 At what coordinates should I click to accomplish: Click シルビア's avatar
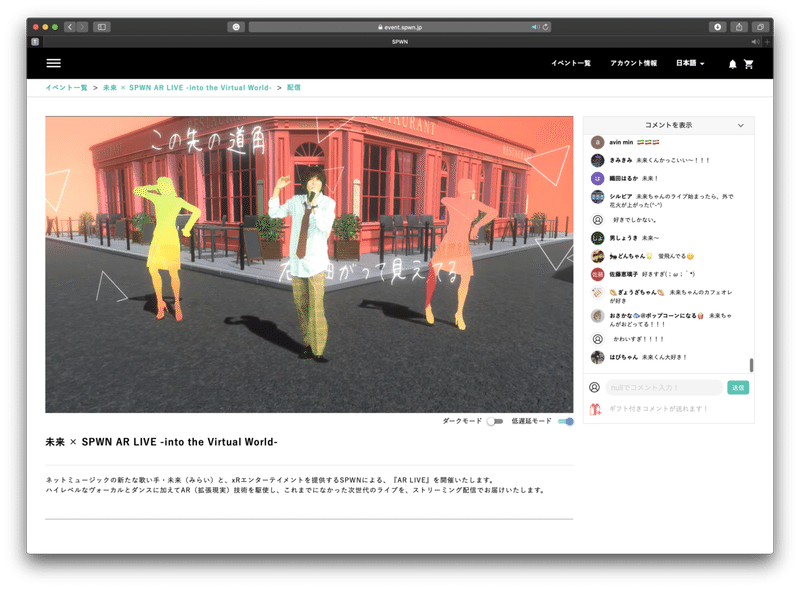pos(597,197)
